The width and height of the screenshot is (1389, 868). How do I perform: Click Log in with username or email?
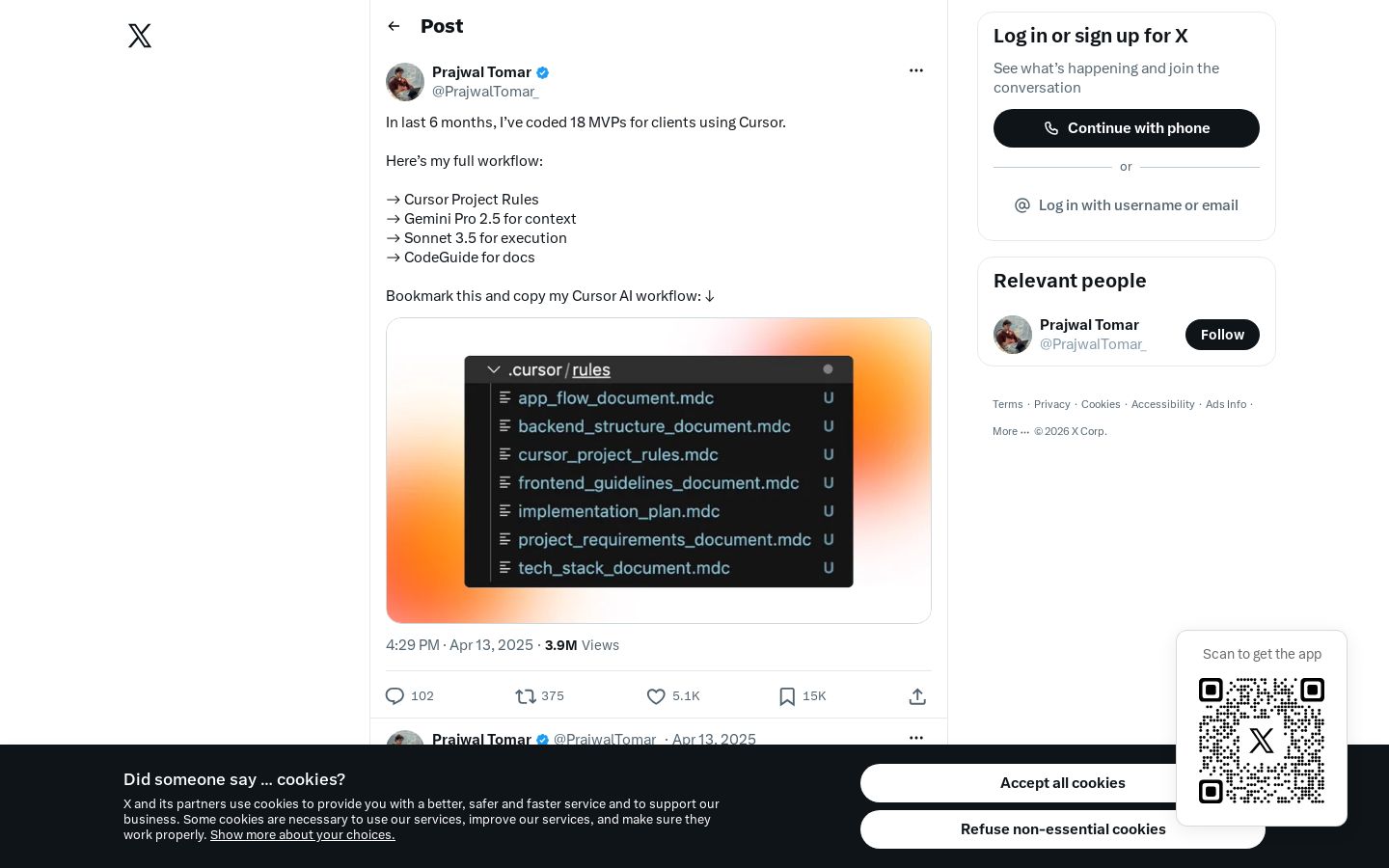pyautogui.click(x=1127, y=205)
